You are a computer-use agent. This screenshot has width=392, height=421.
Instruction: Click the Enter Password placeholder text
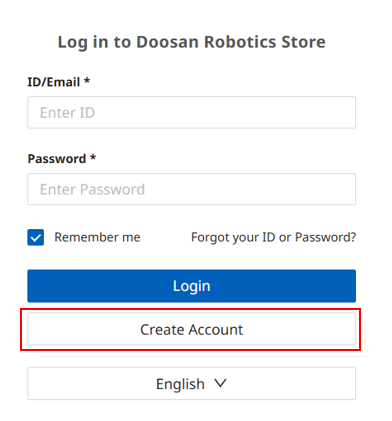(x=92, y=189)
